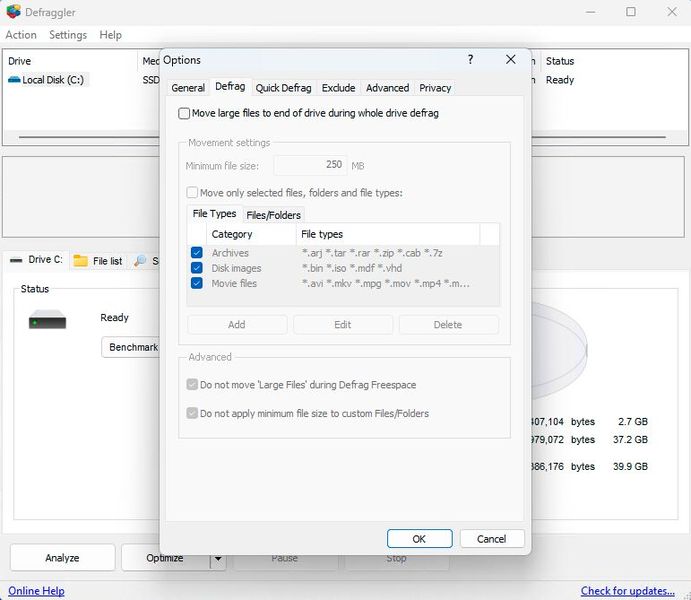Switch to the File list tab
691x600 pixels.
(98, 261)
